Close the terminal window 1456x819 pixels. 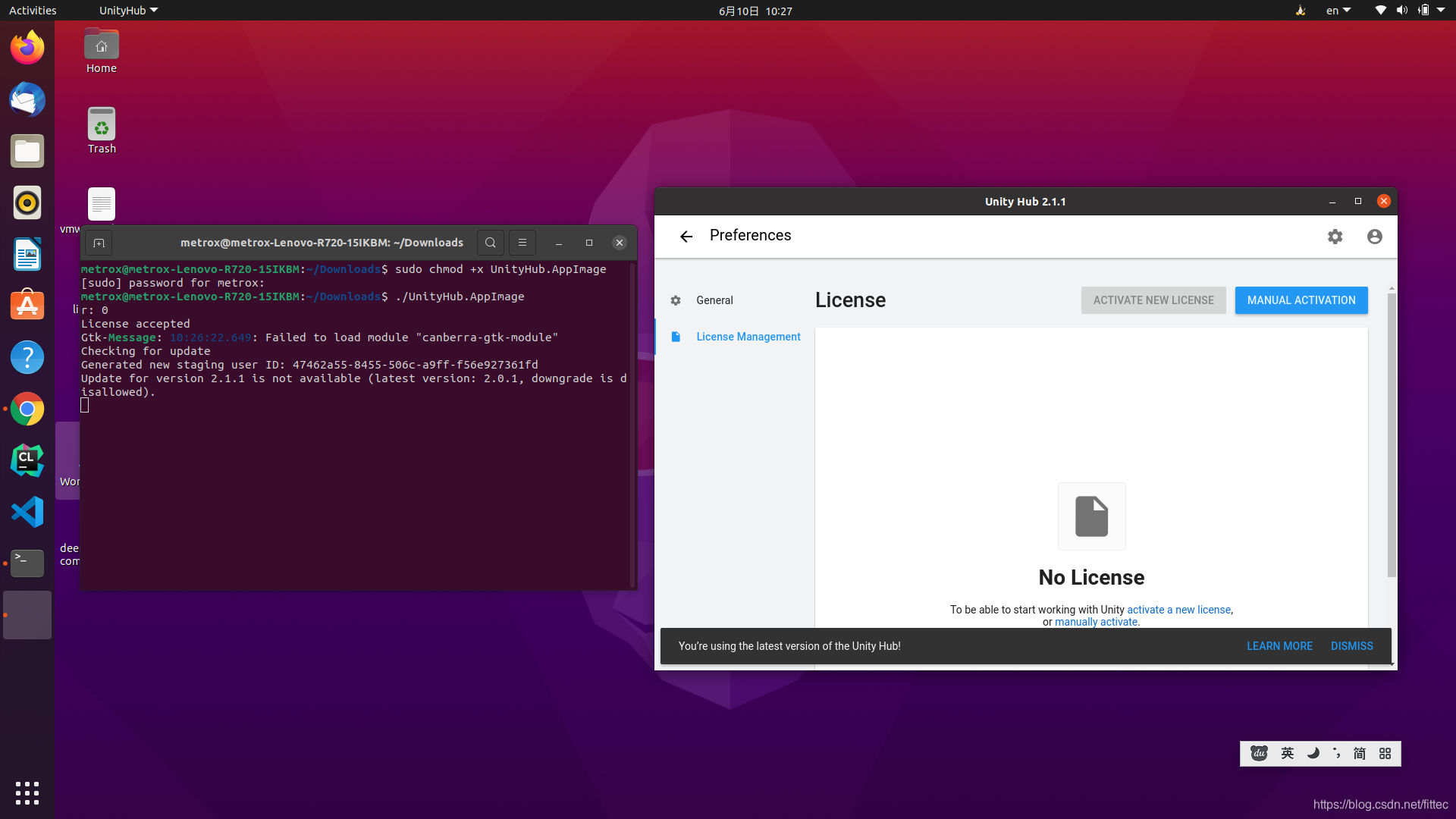tap(620, 243)
